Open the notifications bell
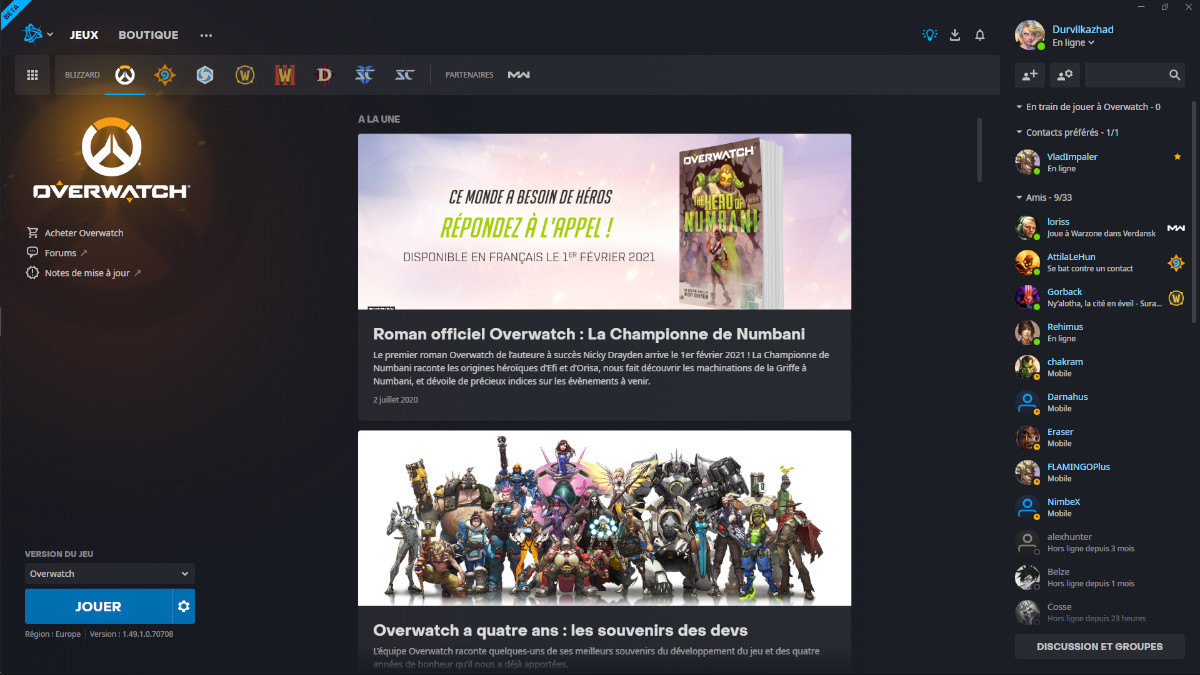This screenshot has height=675, width=1200. pyautogui.click(x=980, y=34)
